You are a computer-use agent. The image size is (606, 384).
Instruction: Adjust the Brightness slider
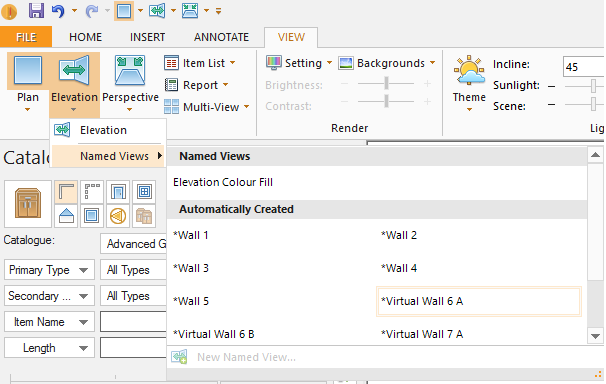pyautogui.click(x=386, y=83)
